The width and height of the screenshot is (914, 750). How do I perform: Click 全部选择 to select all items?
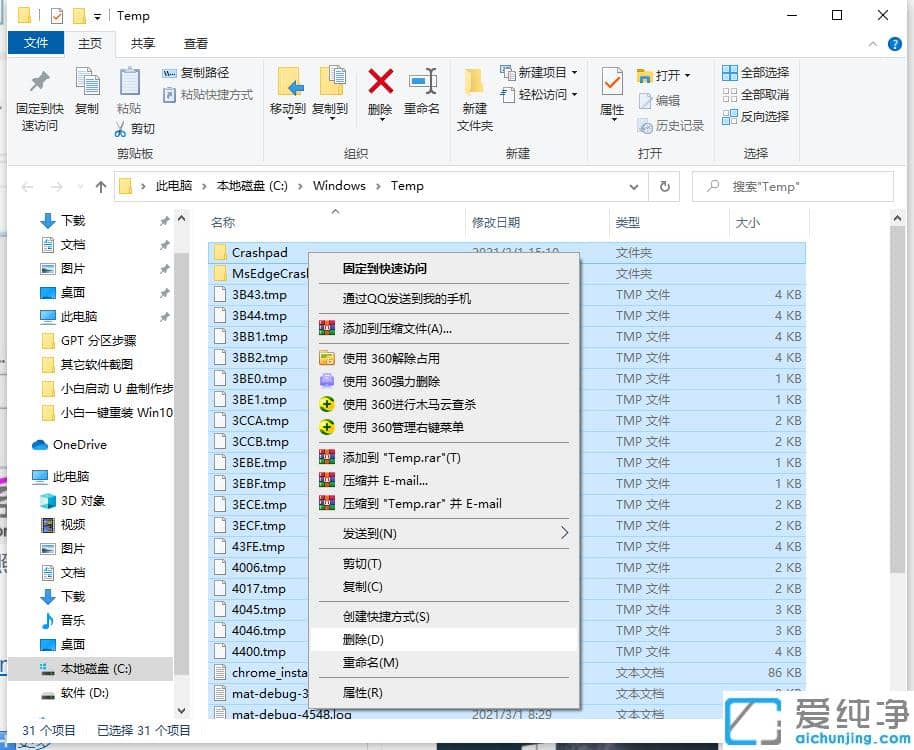point(757,72)
